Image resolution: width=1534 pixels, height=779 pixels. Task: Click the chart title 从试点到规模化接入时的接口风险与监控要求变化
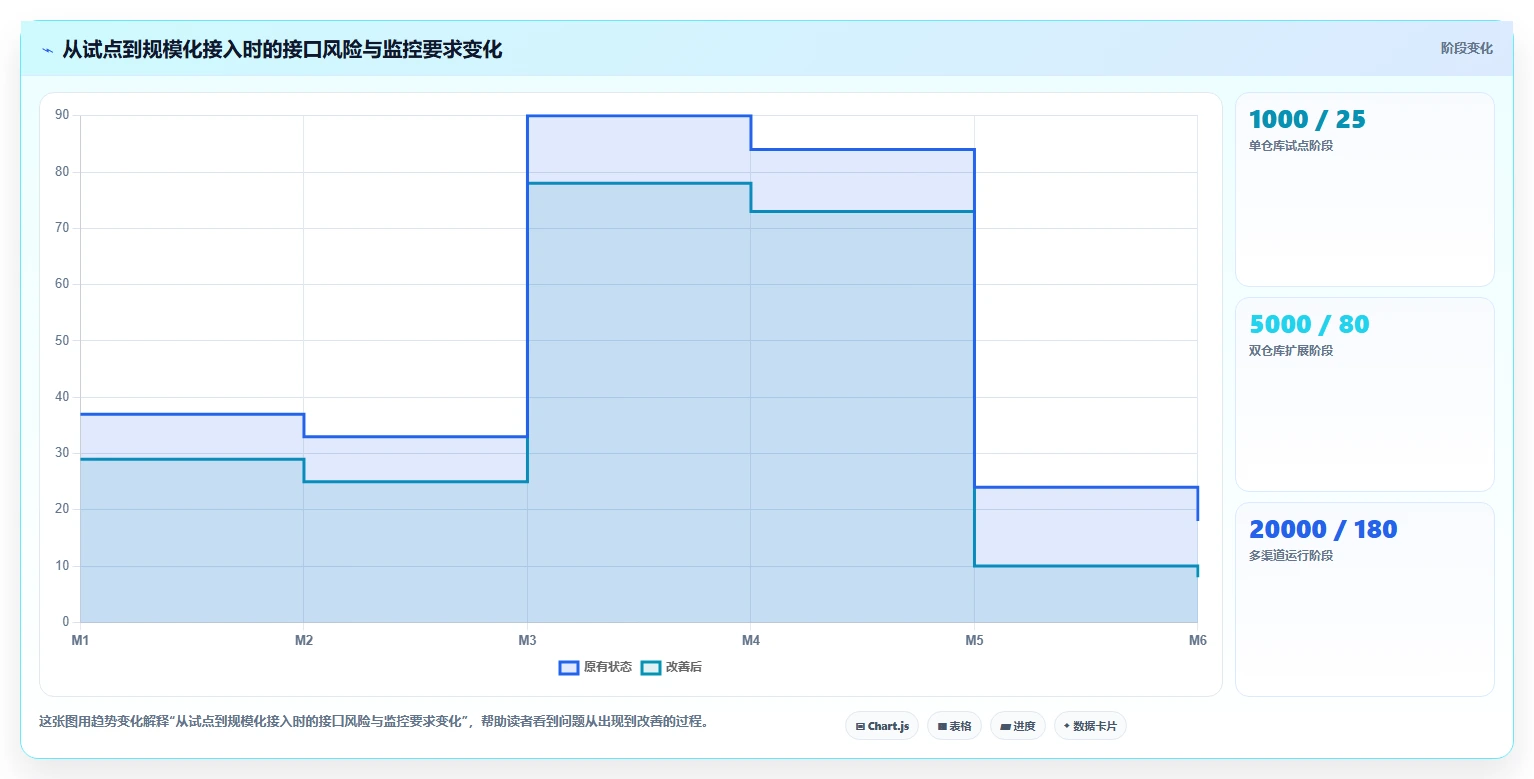pos(282,50)
